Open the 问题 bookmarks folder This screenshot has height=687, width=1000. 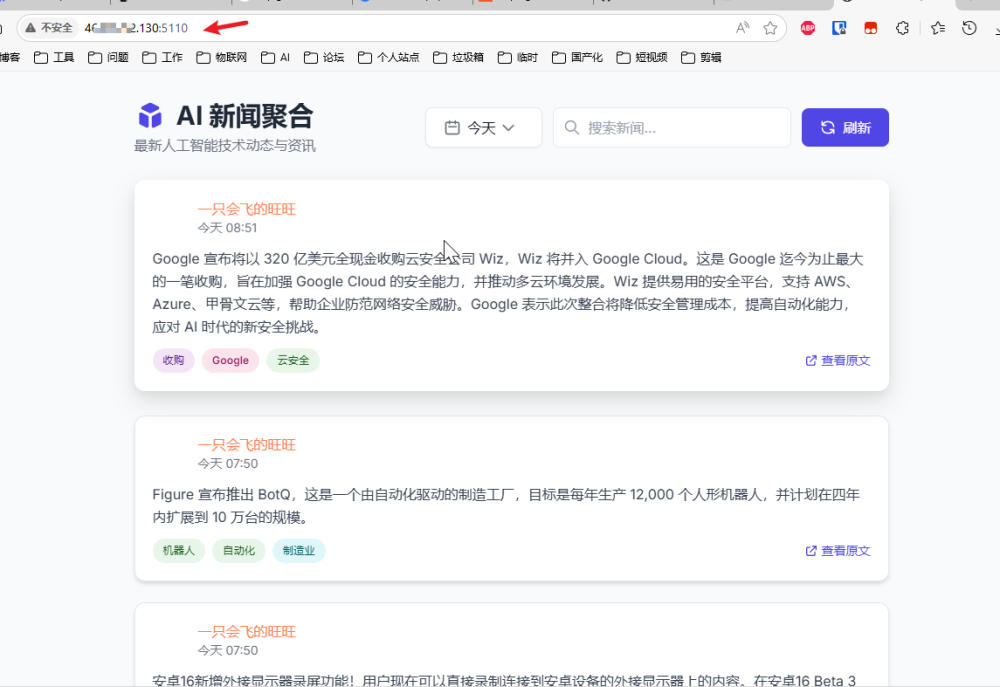click(108, 57)
